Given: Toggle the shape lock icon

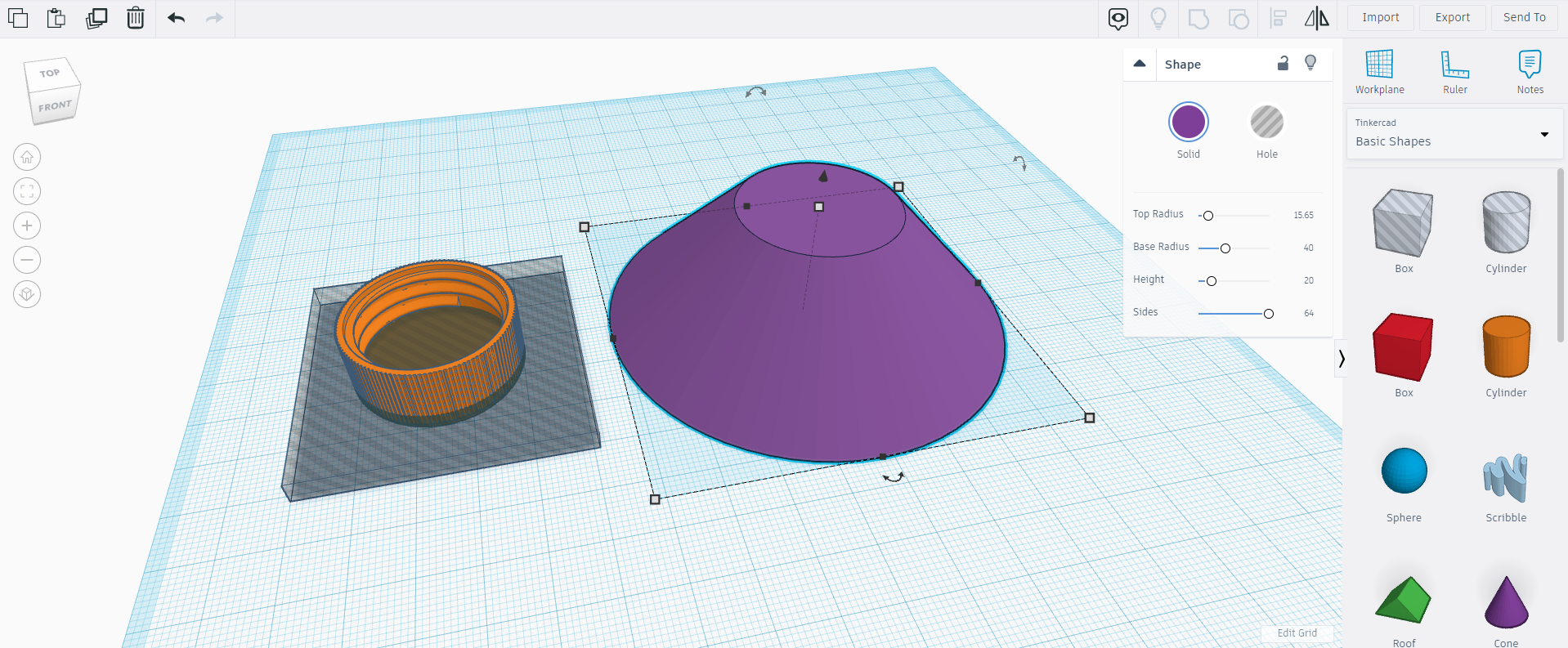Looking at the screenshot, I should [1283, 63].
